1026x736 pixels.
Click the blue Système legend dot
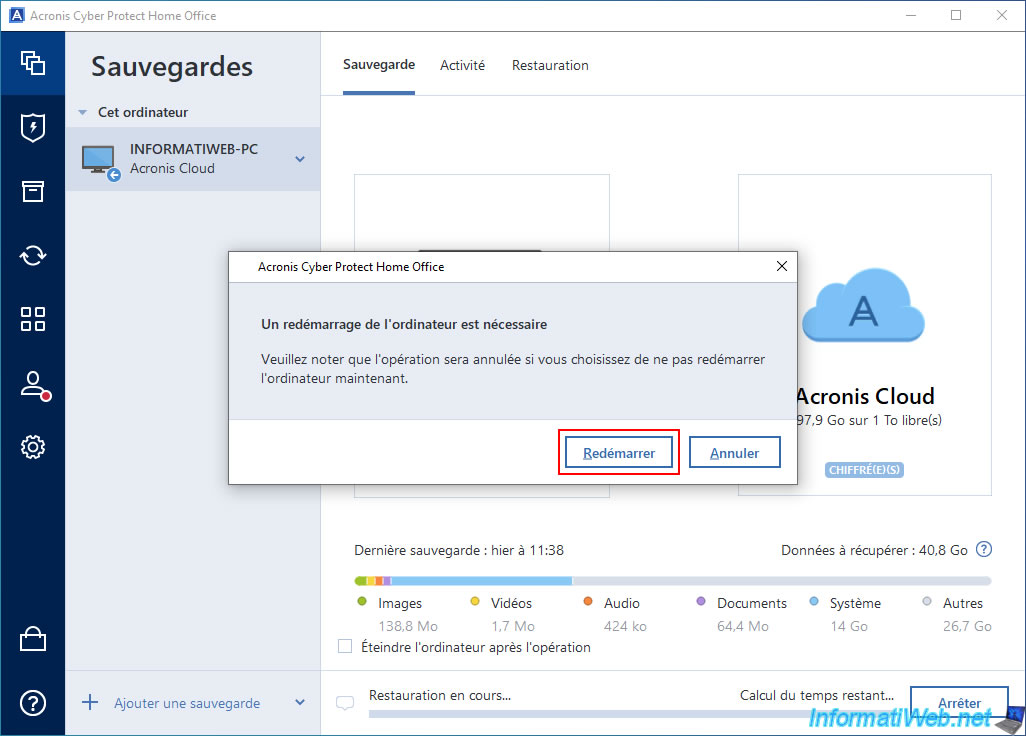click(814, 601)
